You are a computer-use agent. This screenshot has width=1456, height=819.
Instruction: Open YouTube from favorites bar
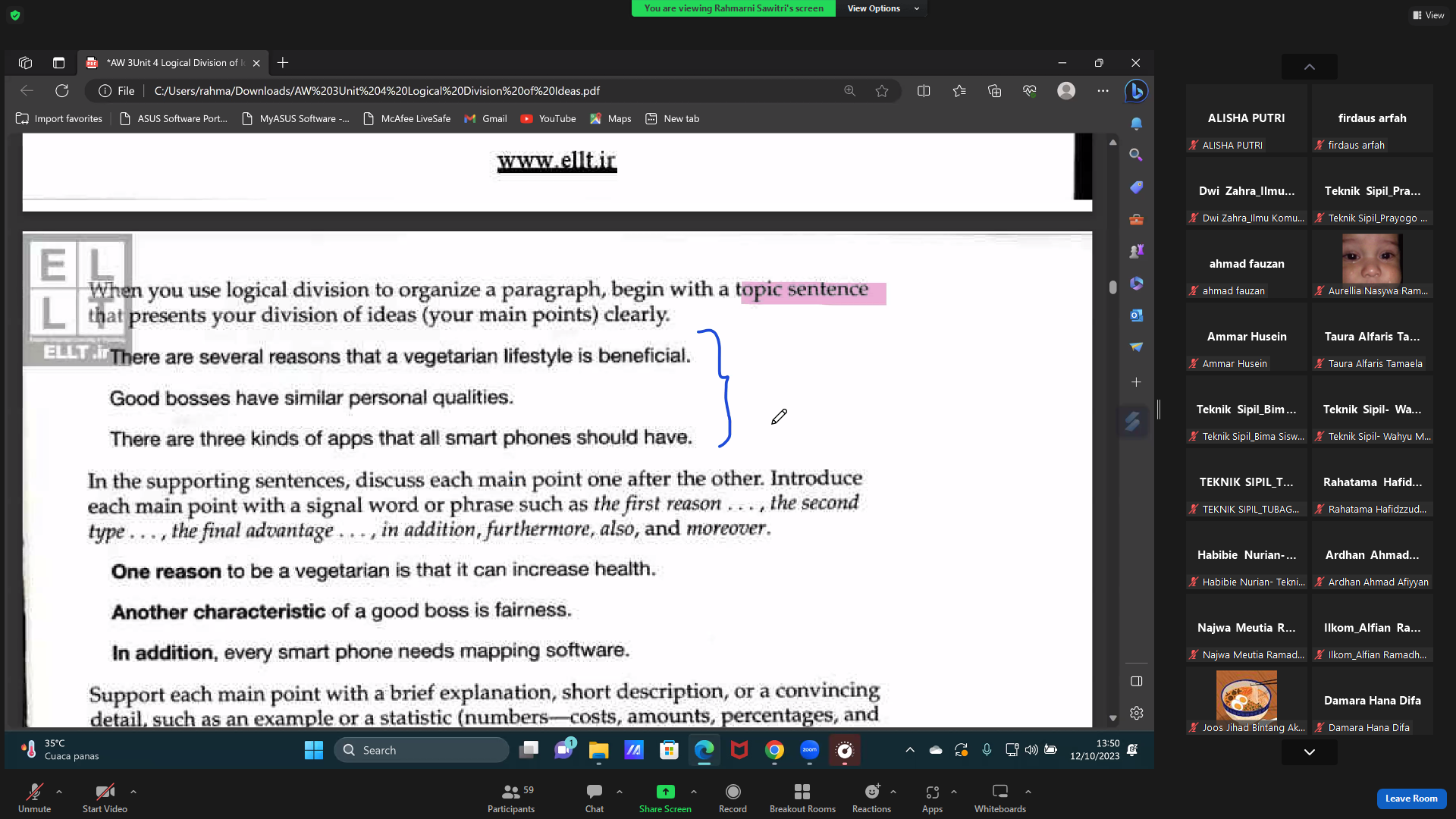pos(548,119)
